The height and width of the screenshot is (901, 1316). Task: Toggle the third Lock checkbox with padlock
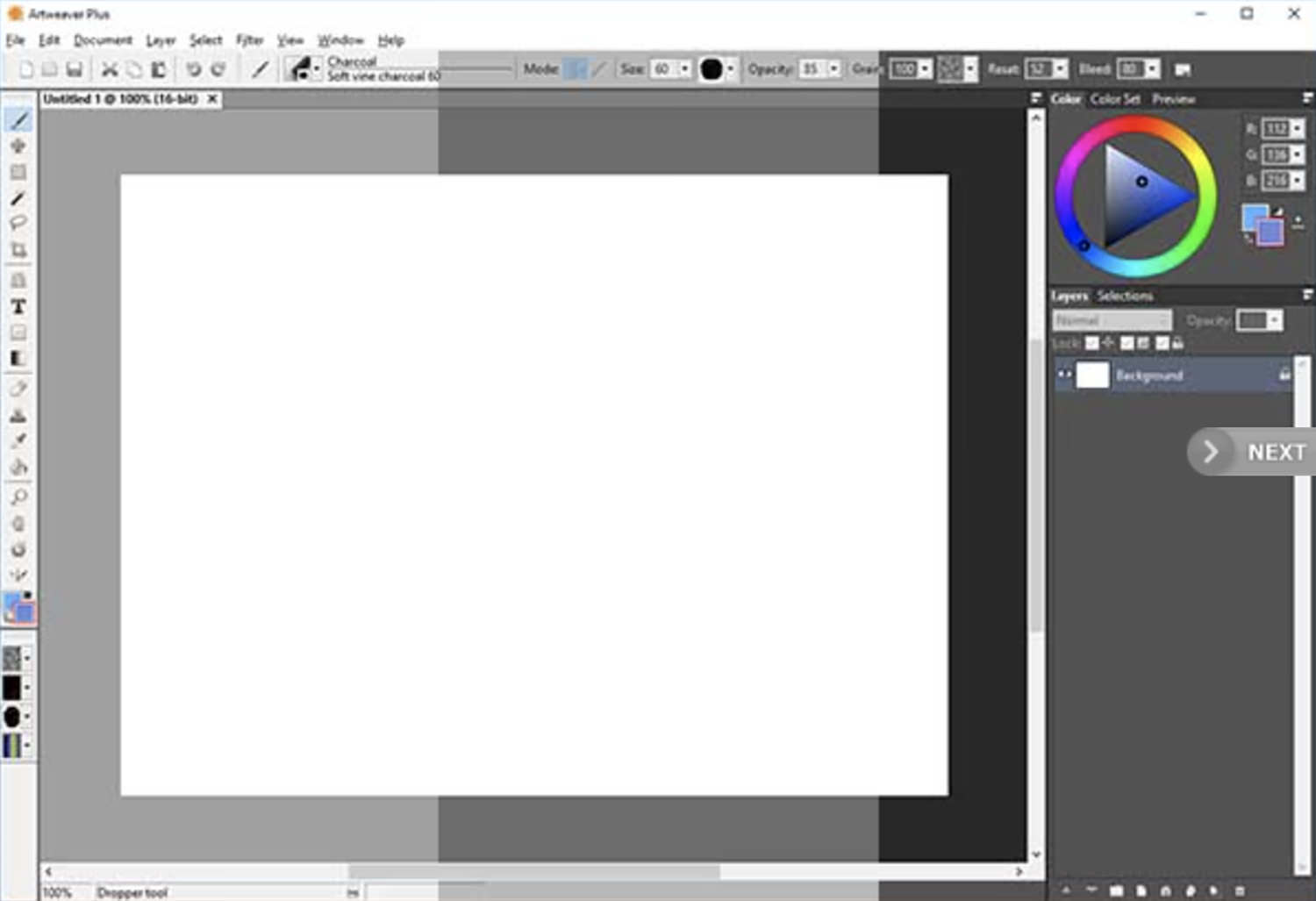pos(1162,343)
